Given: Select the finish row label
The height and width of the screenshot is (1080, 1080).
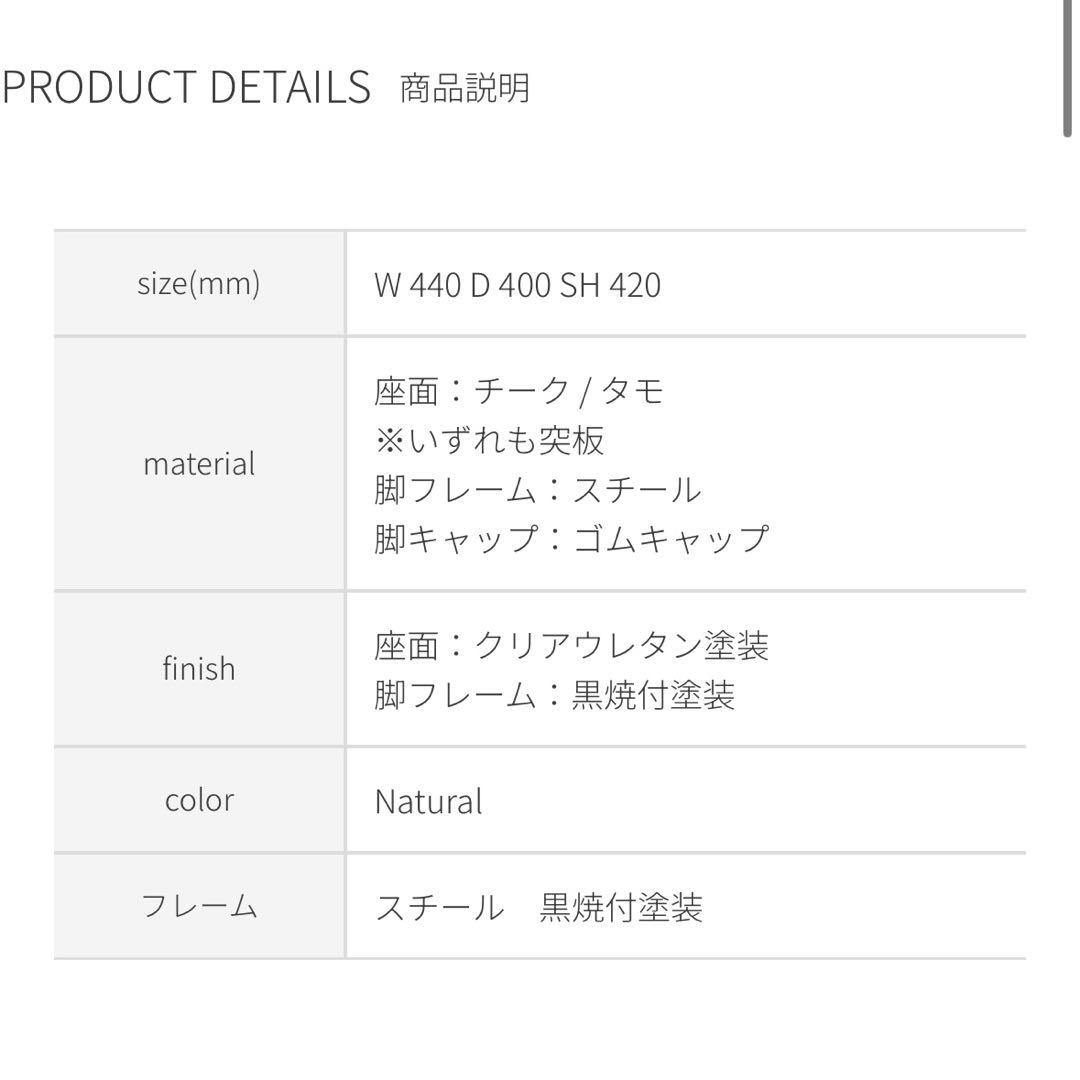Looking at the screenshot, I should (198, 668).
